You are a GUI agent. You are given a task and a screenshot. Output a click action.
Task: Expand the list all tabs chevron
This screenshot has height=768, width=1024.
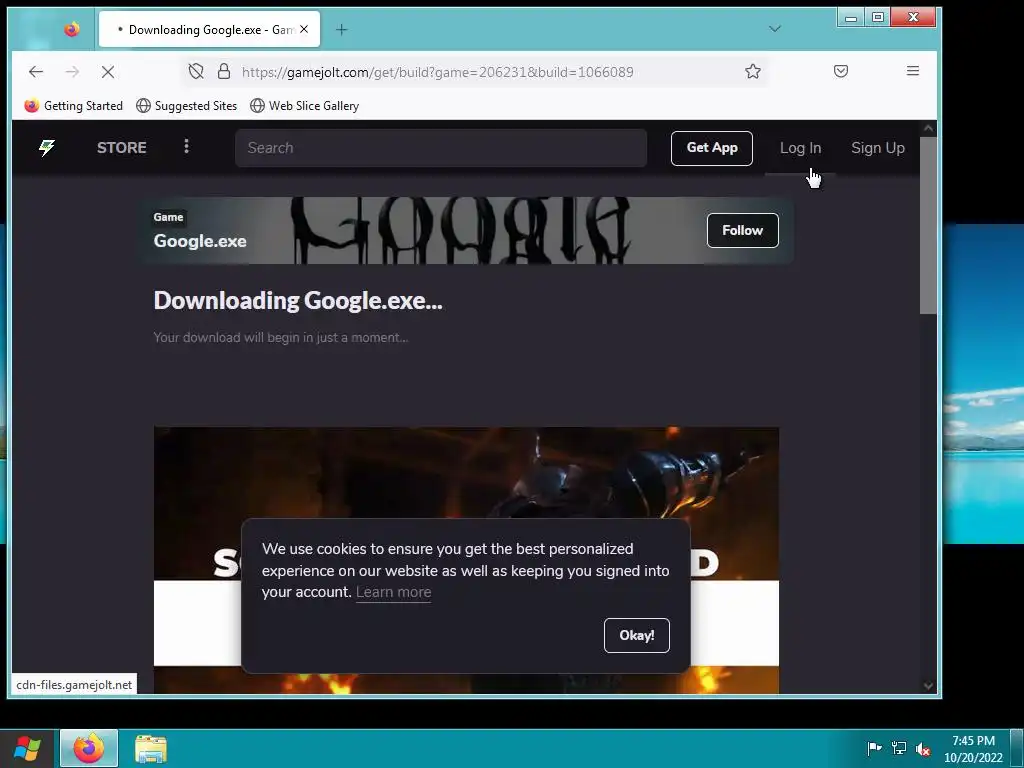coord(775,29)
